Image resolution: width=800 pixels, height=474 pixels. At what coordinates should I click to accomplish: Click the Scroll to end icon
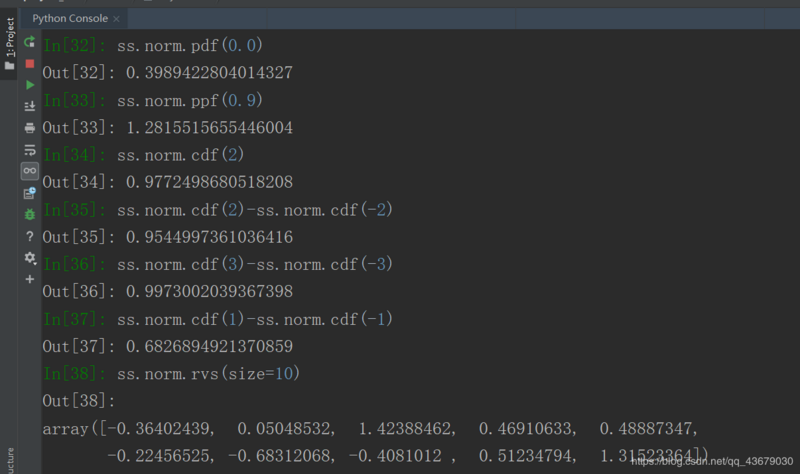[30, 106]
